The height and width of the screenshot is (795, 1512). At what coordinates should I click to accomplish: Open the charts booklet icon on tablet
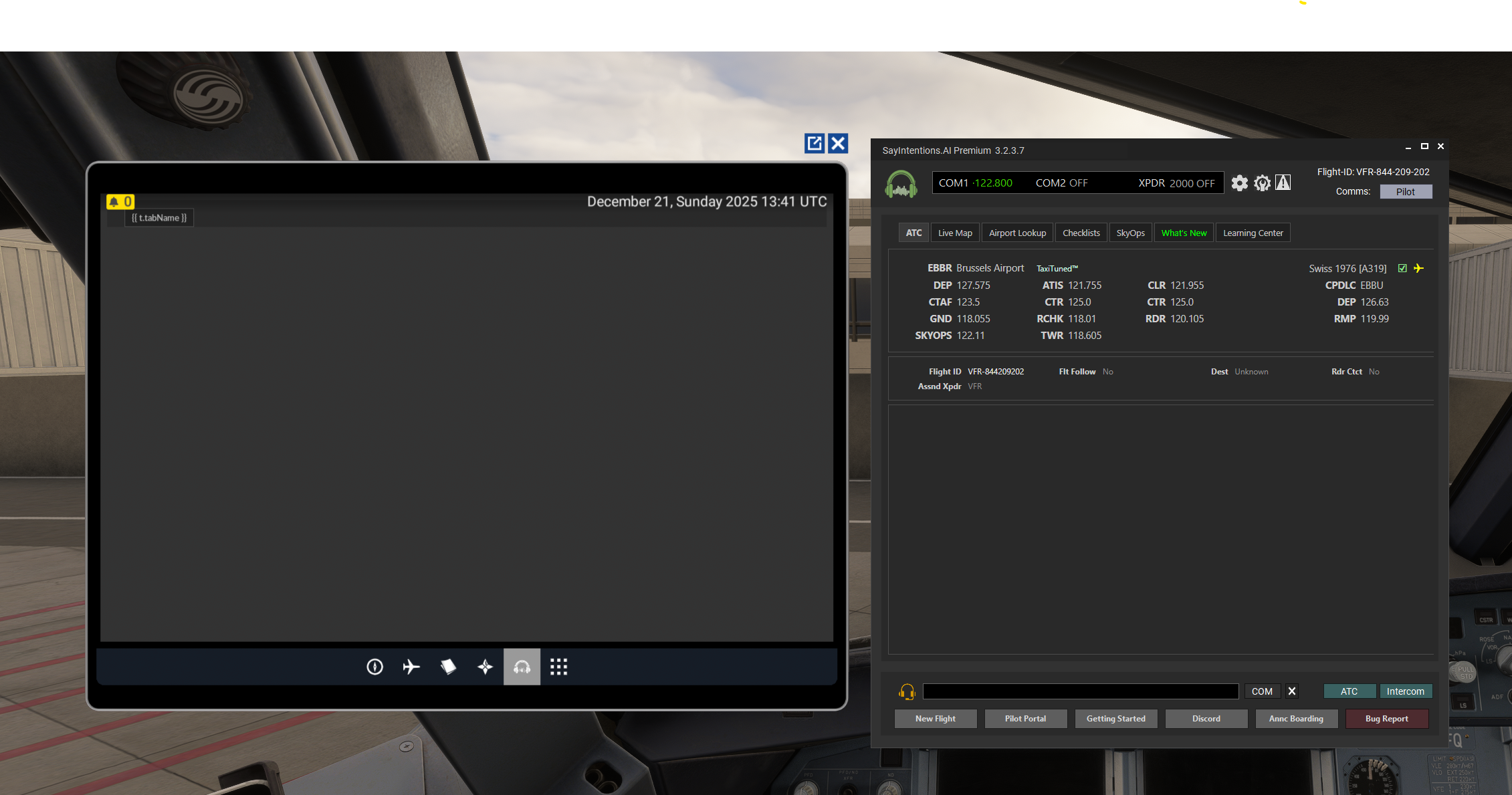(448, 667)
